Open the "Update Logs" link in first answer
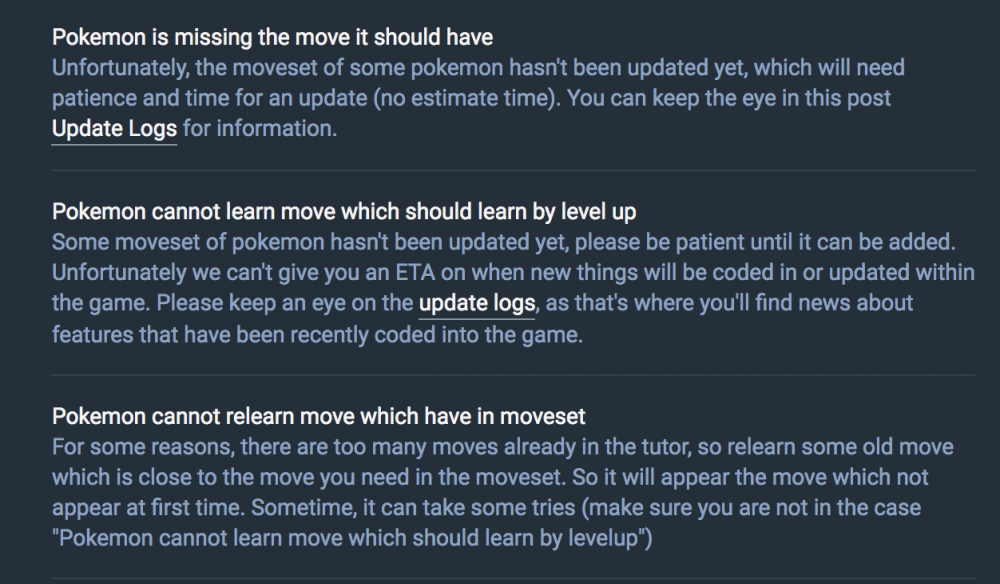The width and height of the screenshot is (1000, 584). click(x=114, y=129)
